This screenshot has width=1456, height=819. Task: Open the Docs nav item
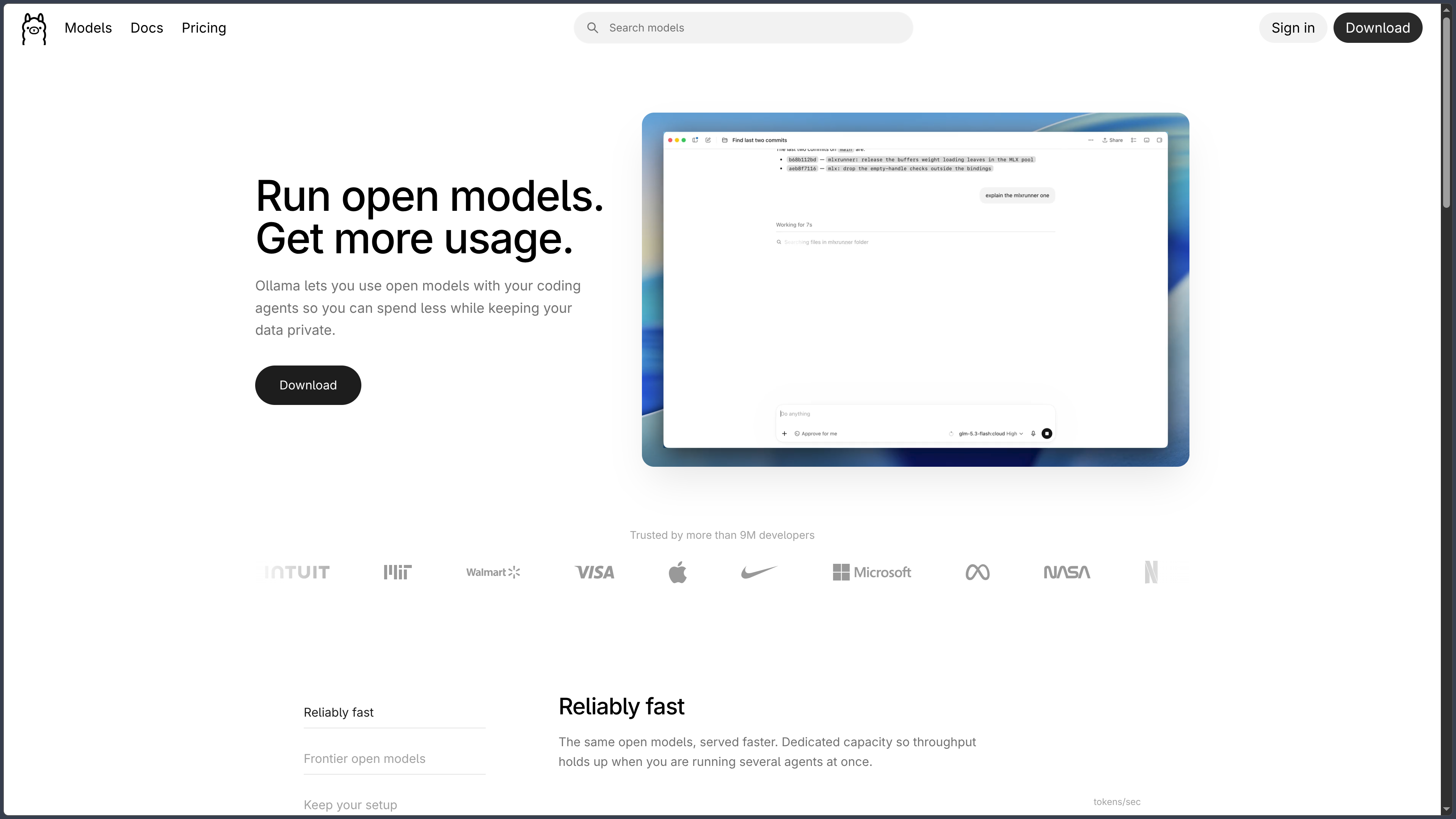(x=147, y=28)
